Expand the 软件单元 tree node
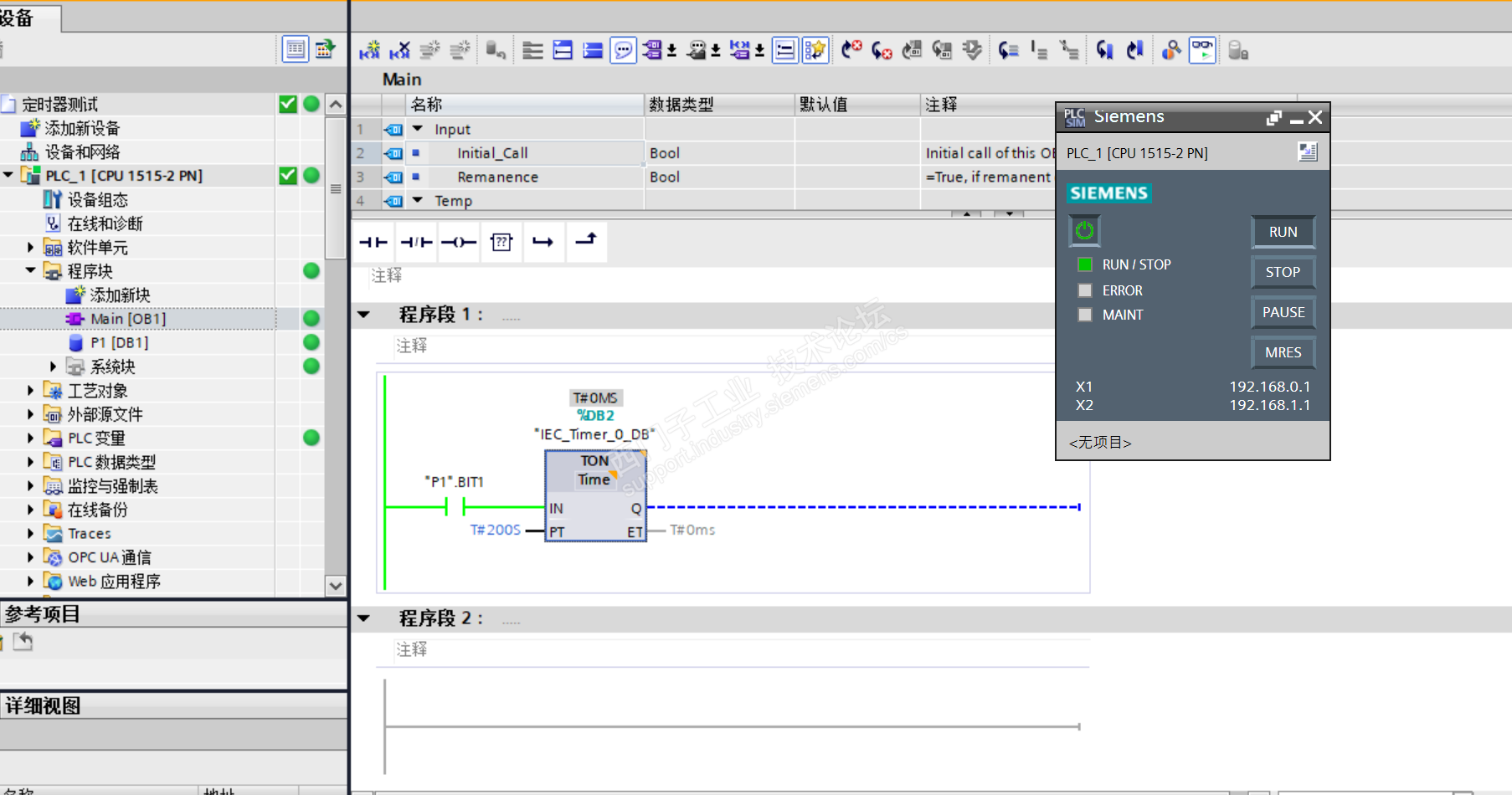Image resolution: width=1512 pixels, height=795 pixels. point(31,247)
